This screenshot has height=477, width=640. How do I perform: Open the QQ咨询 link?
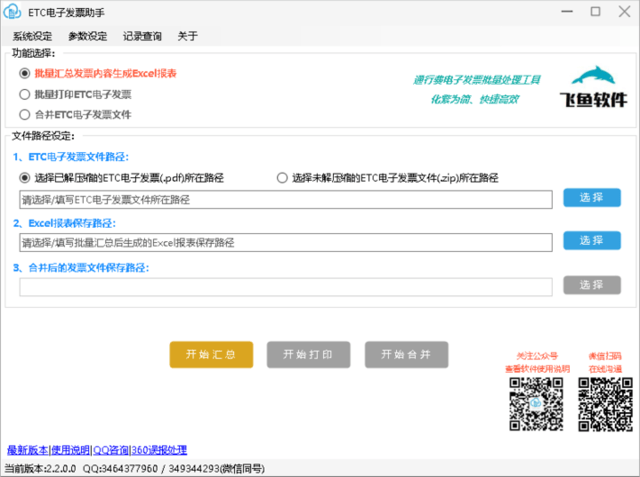(111, 450)
